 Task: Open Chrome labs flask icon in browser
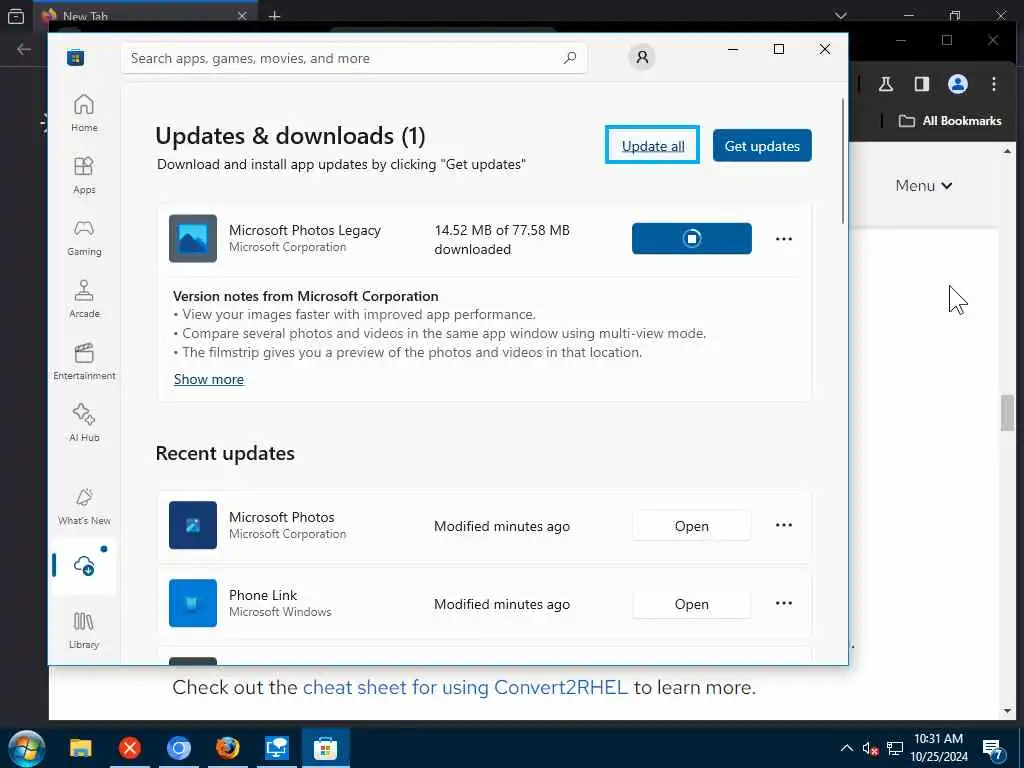tap(886, 84)
